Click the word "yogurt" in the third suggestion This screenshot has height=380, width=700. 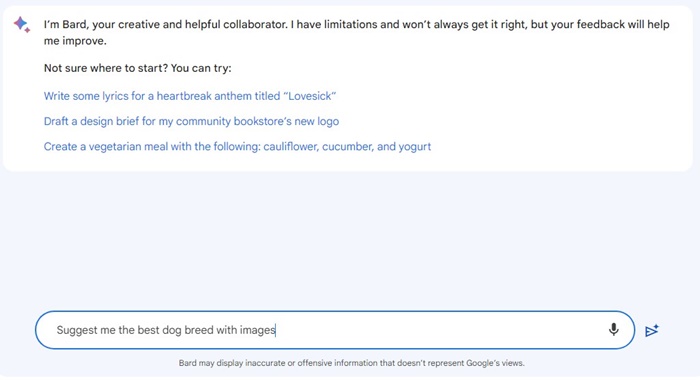(x=415, y=147)
